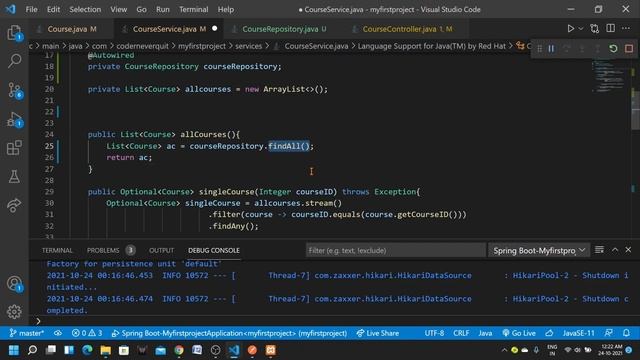Open the Edit menu

(53, 9)
